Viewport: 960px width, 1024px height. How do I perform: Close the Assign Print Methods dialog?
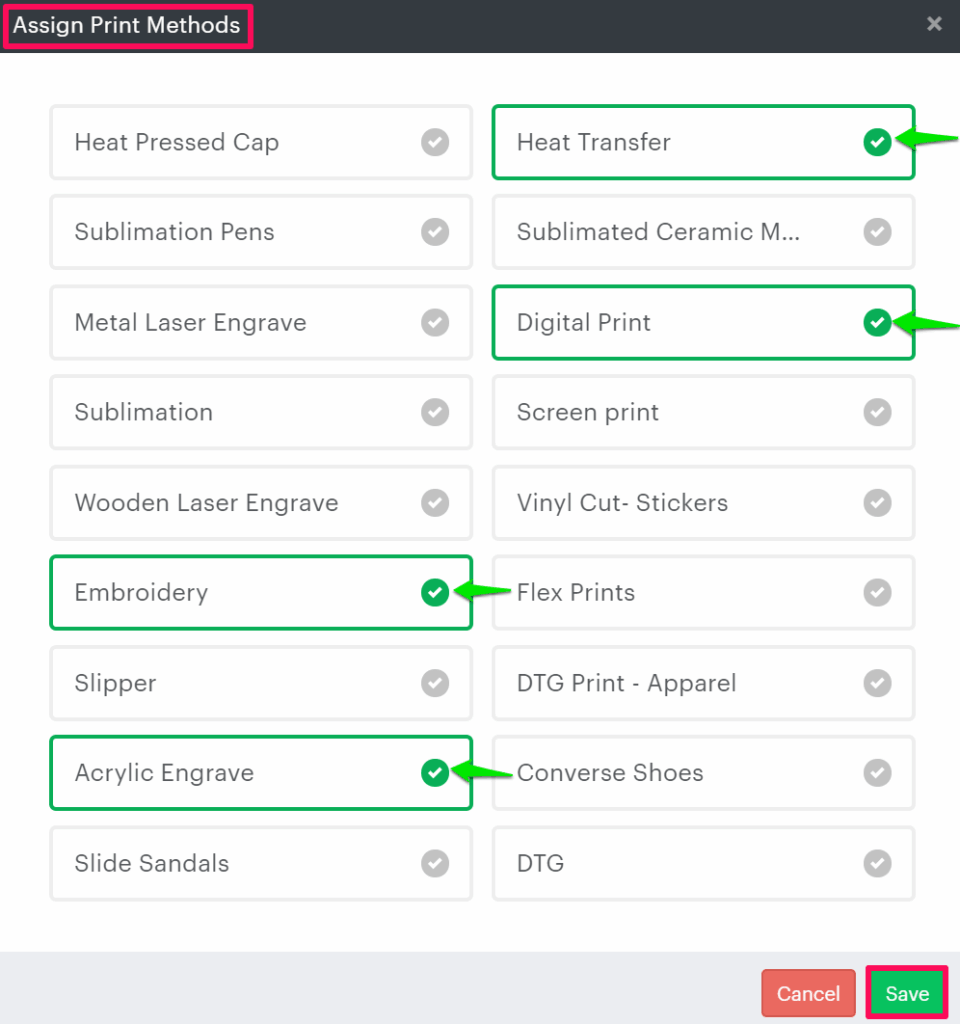[x=934, y=24]
